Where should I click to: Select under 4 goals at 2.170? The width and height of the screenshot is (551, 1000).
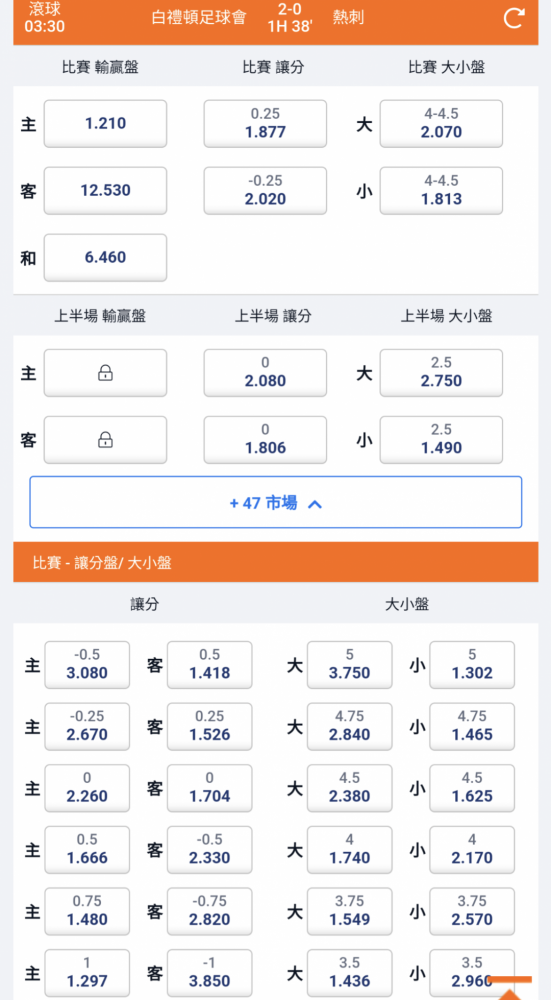tap(472, 850)
